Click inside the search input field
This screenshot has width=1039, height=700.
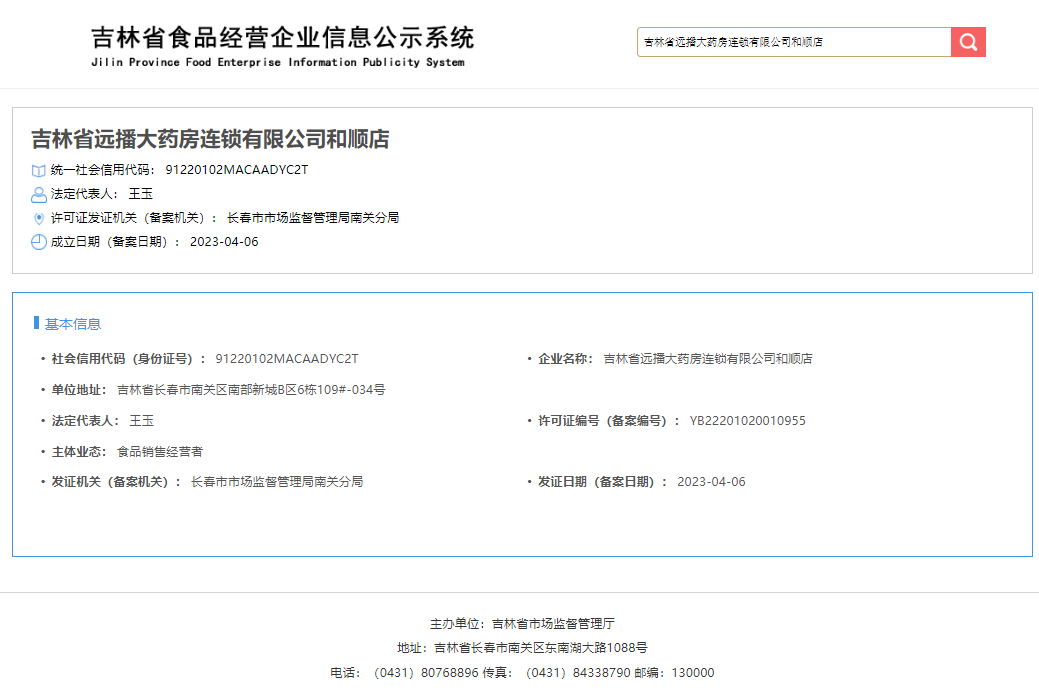[x=790, y=42]
